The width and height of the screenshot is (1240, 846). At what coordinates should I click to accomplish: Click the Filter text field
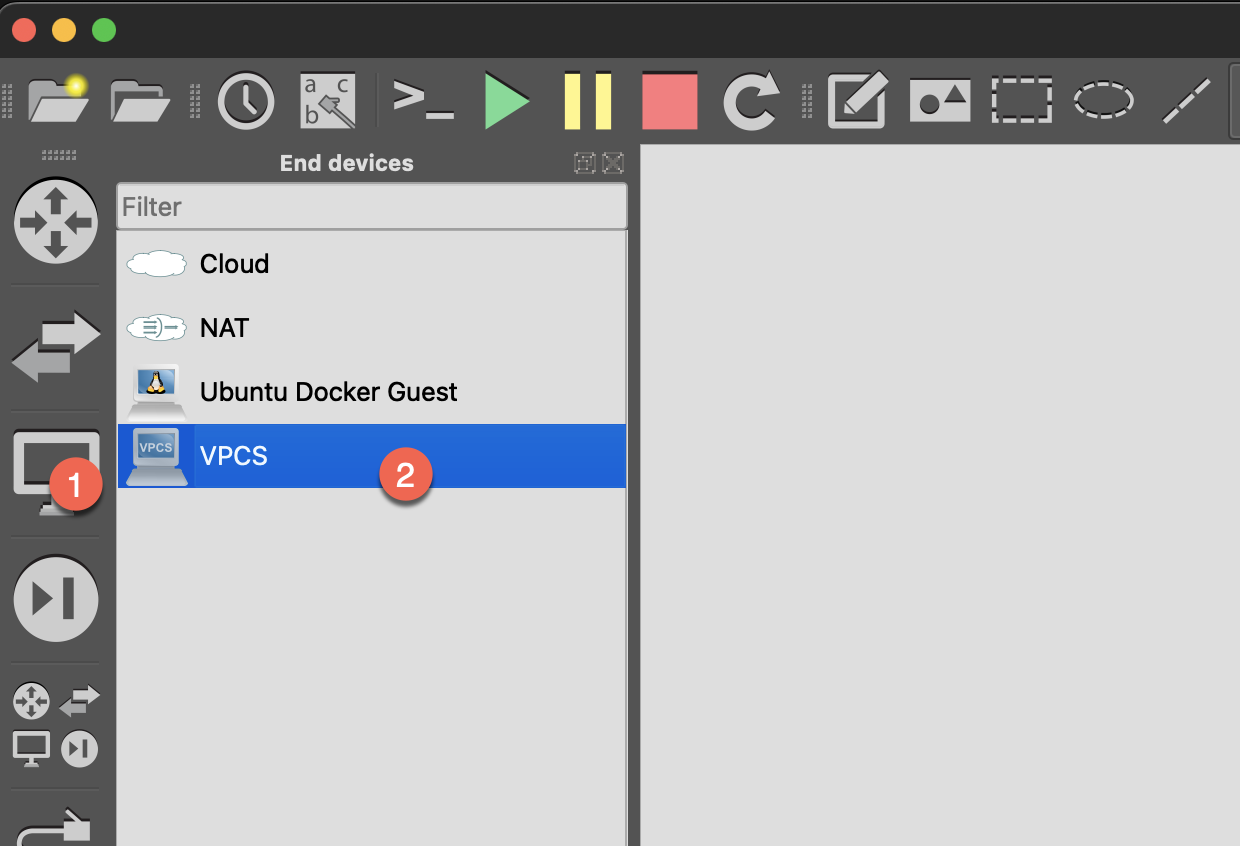tap(371, 207)
